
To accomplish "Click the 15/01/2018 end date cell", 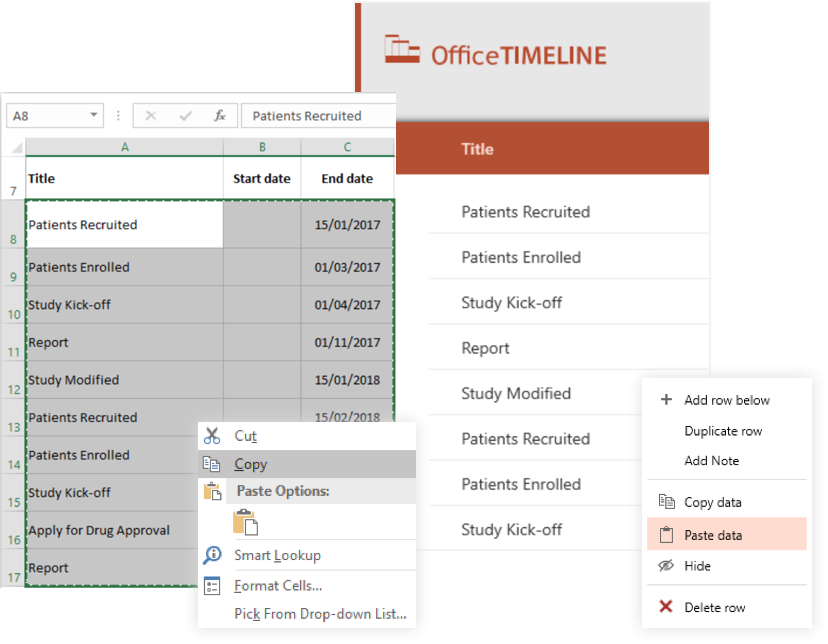I will click(347, 380).
